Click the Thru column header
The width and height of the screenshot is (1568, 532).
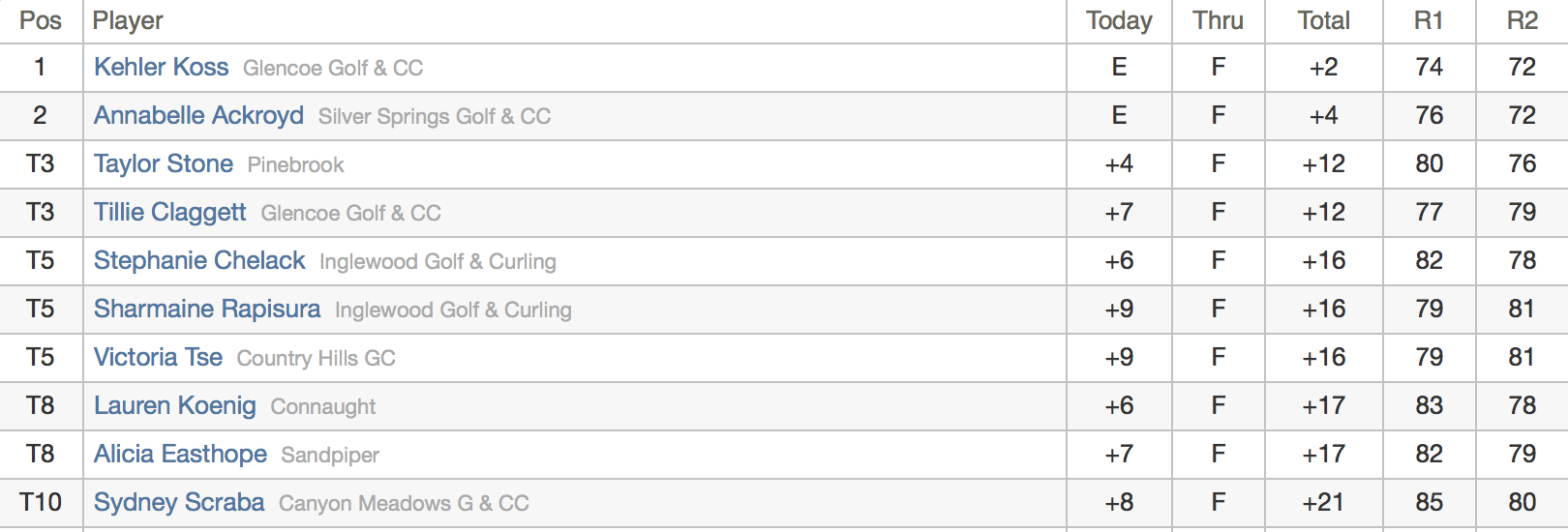pos(1218,20)
